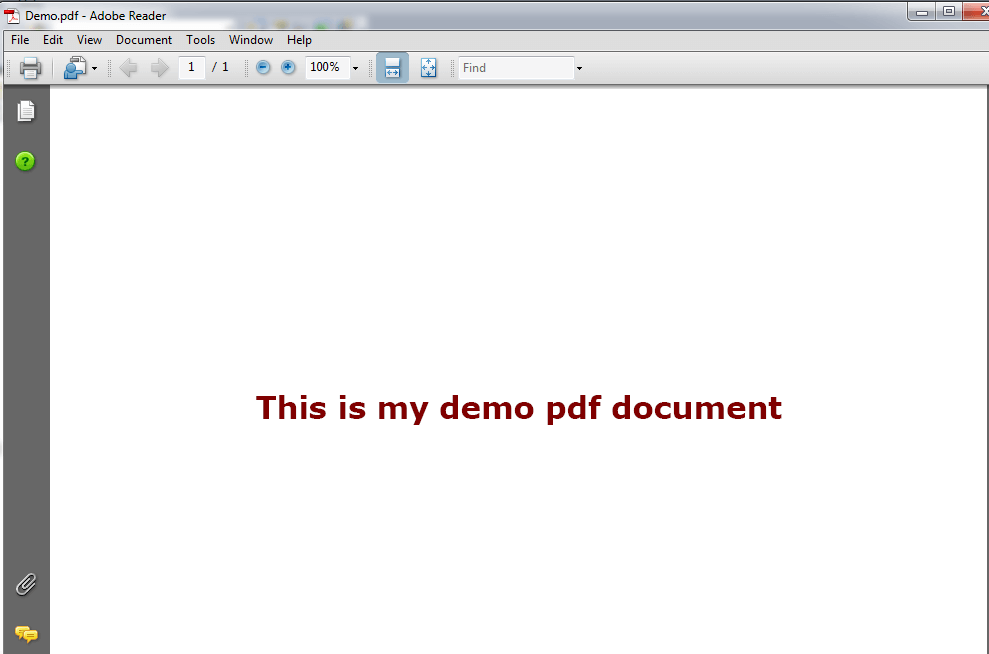Toggle the Fit Width scrolling mode
989x654 pixels.
(392, 68)
